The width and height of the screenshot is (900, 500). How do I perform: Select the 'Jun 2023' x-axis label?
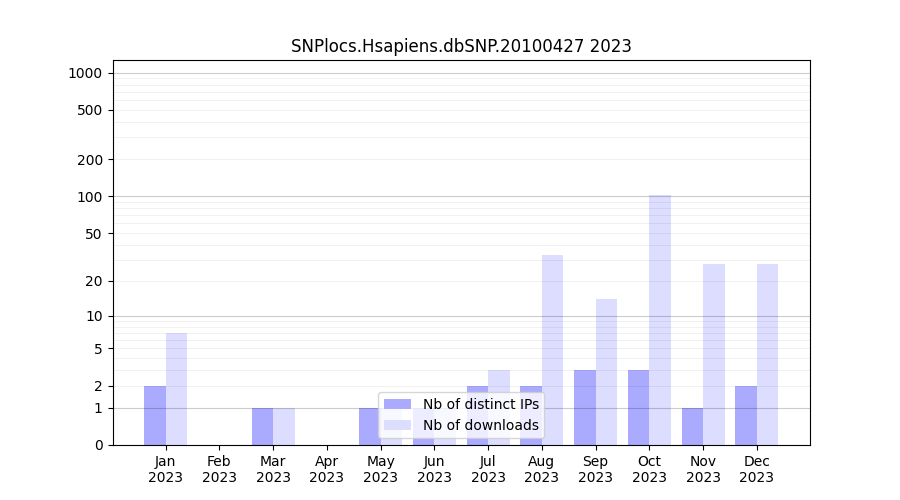point(434,469)
